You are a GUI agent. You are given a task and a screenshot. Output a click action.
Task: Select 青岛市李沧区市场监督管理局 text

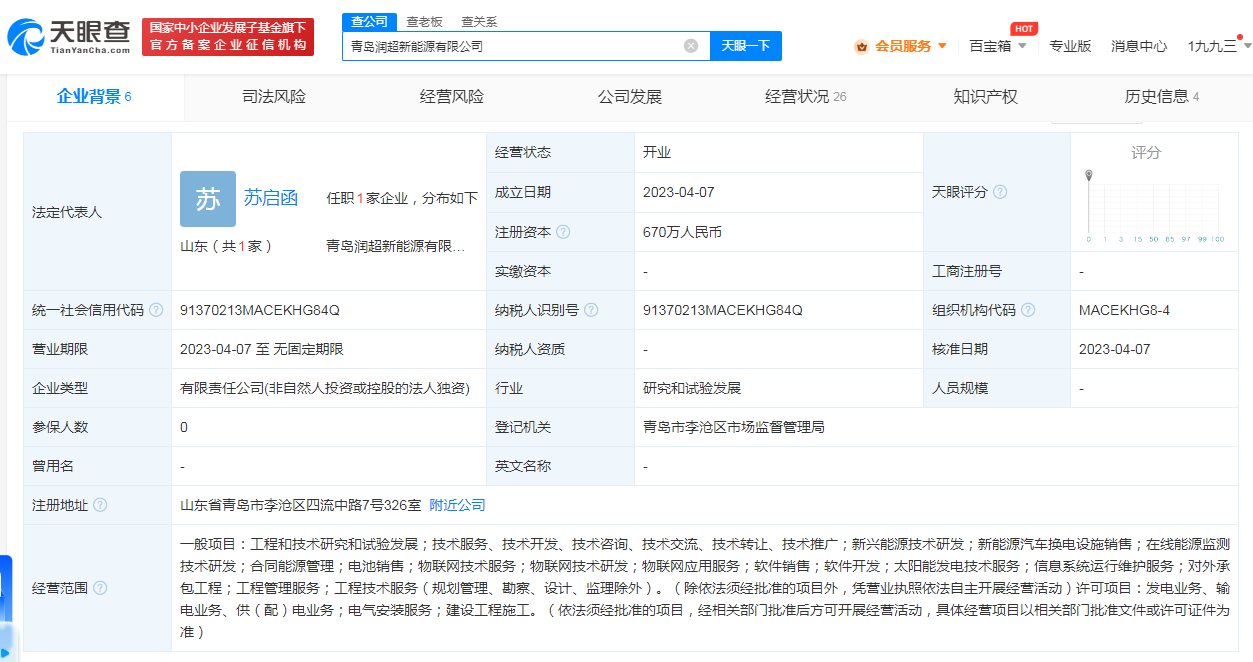pos(734,427)
